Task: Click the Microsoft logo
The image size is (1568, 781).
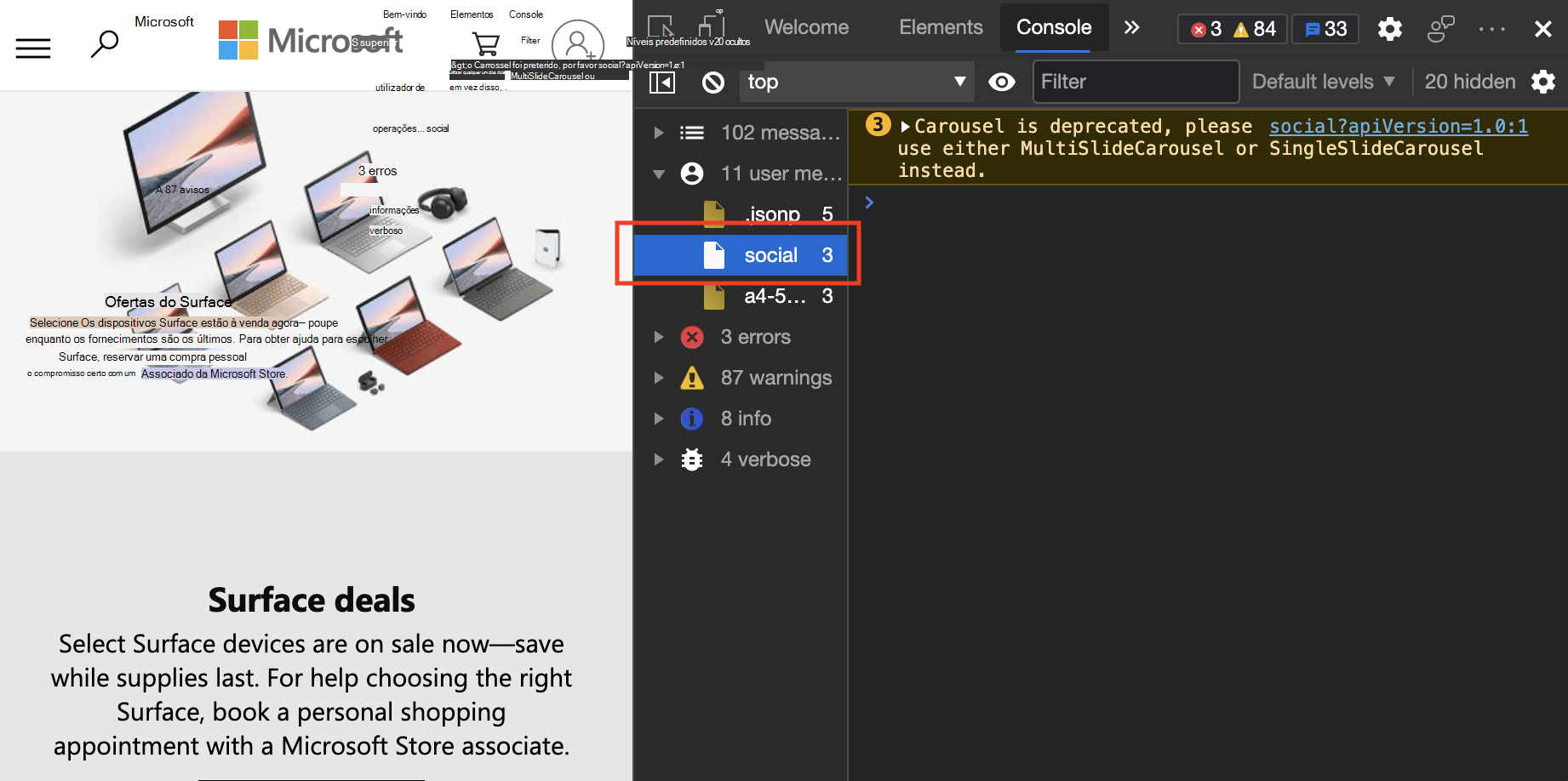Action: click(311, 40)
